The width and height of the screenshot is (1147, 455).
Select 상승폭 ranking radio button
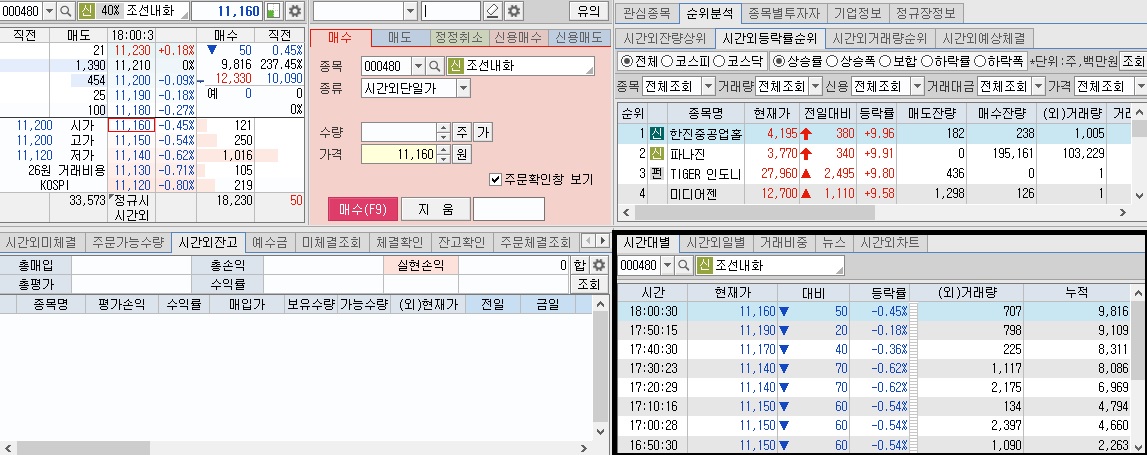(831, 61)
